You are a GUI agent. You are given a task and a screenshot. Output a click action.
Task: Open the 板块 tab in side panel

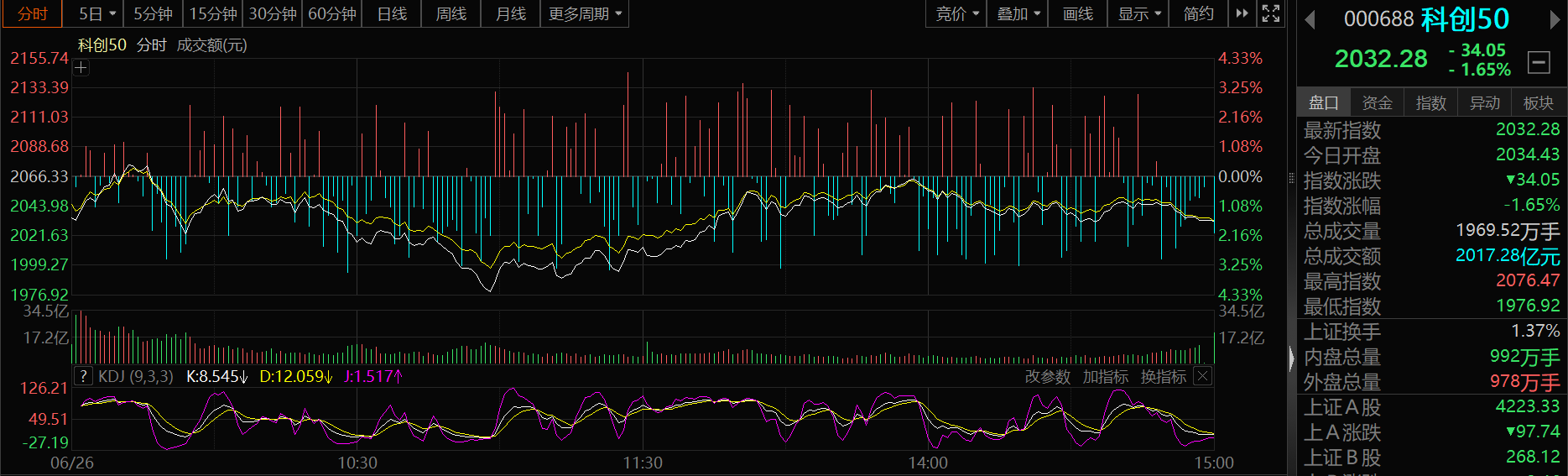pos(1539,102)
